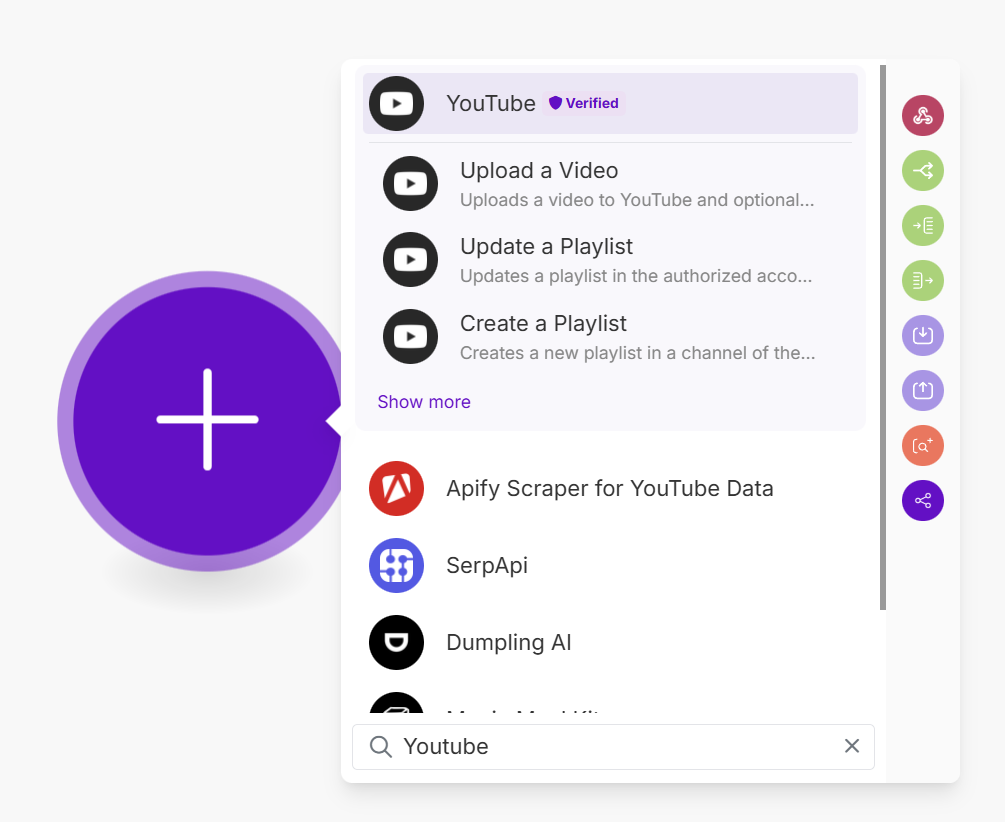This screenshot has width=1005, height=822.
Task: Select the YouTube Verified app header
Action: (610, 103)
